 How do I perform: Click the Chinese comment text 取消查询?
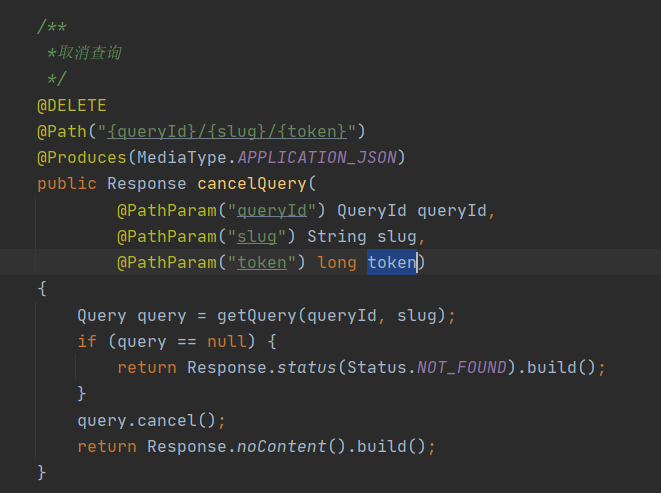[x=90, y=53]
